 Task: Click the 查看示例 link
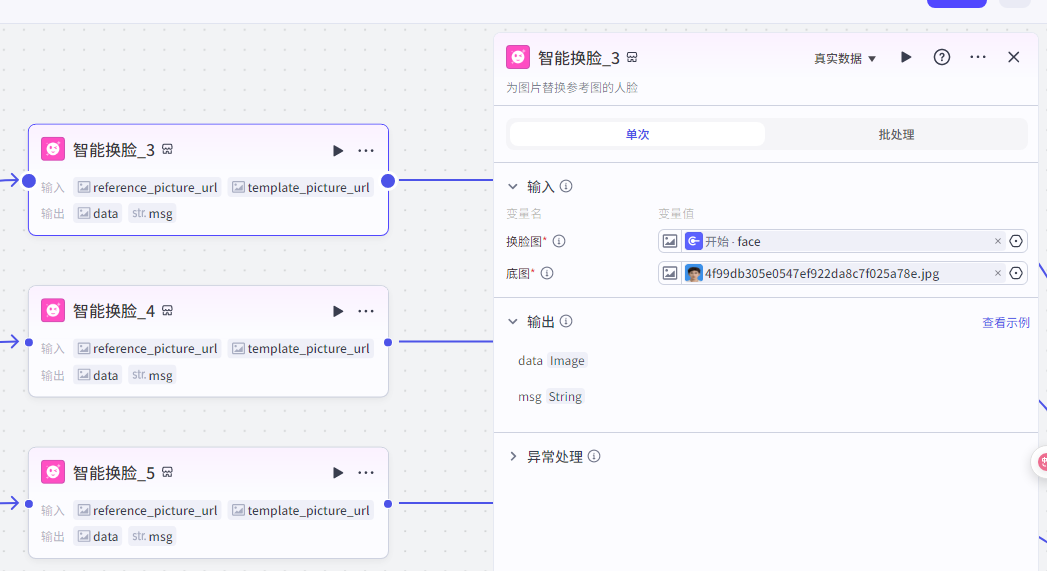[x=1005, y=322]
